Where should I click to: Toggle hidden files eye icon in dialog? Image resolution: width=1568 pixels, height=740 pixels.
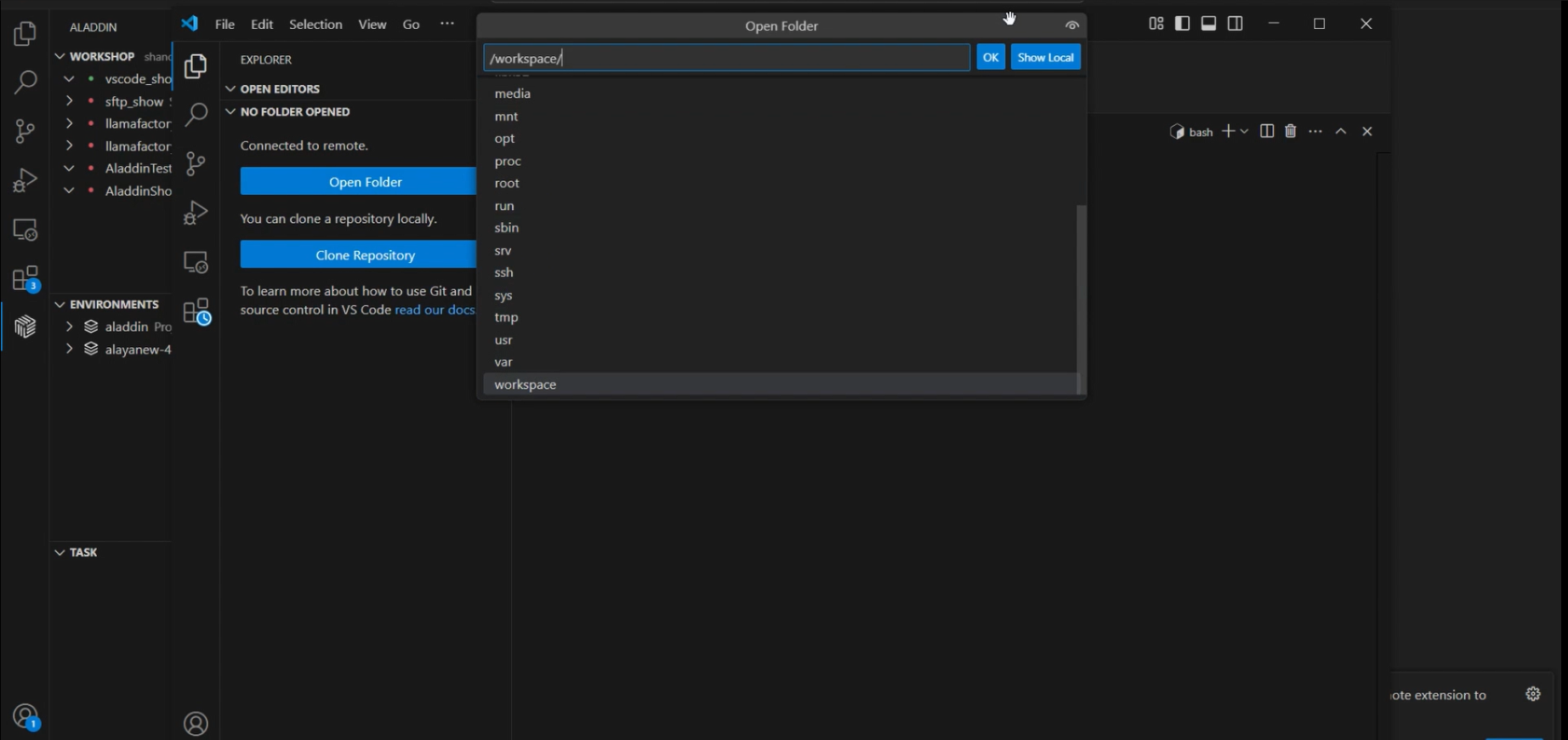pyautogui.click(x=1072, y=26)
